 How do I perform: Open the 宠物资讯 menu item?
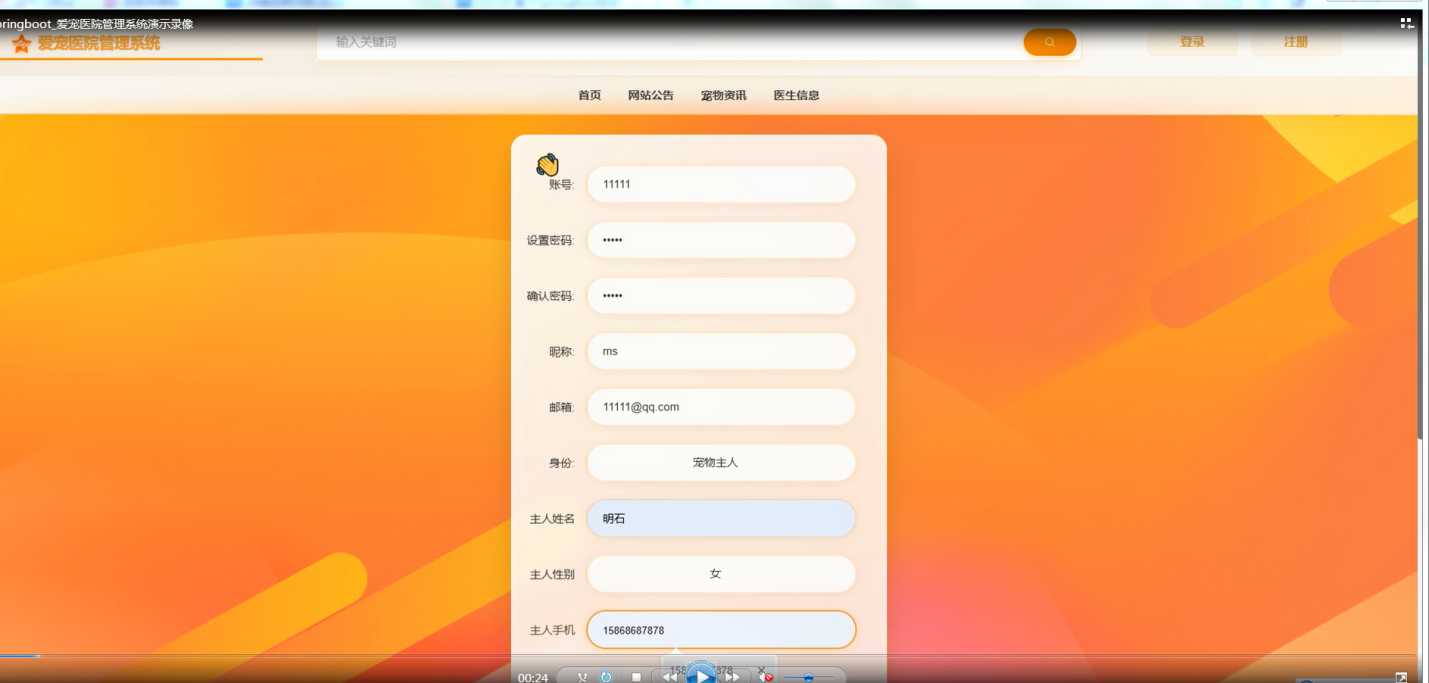(724, 96)
